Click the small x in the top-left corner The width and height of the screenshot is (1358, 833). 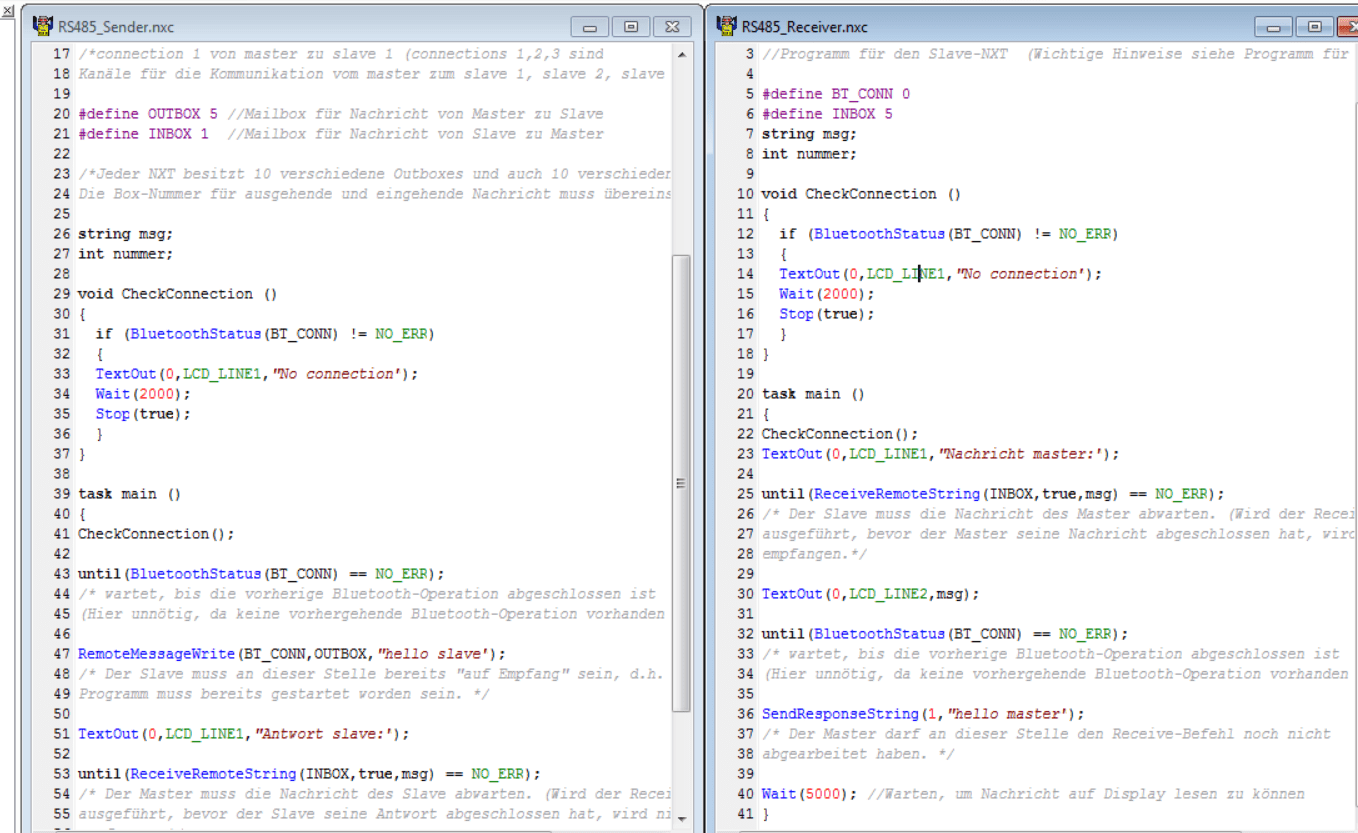click(x=8, y=11)
